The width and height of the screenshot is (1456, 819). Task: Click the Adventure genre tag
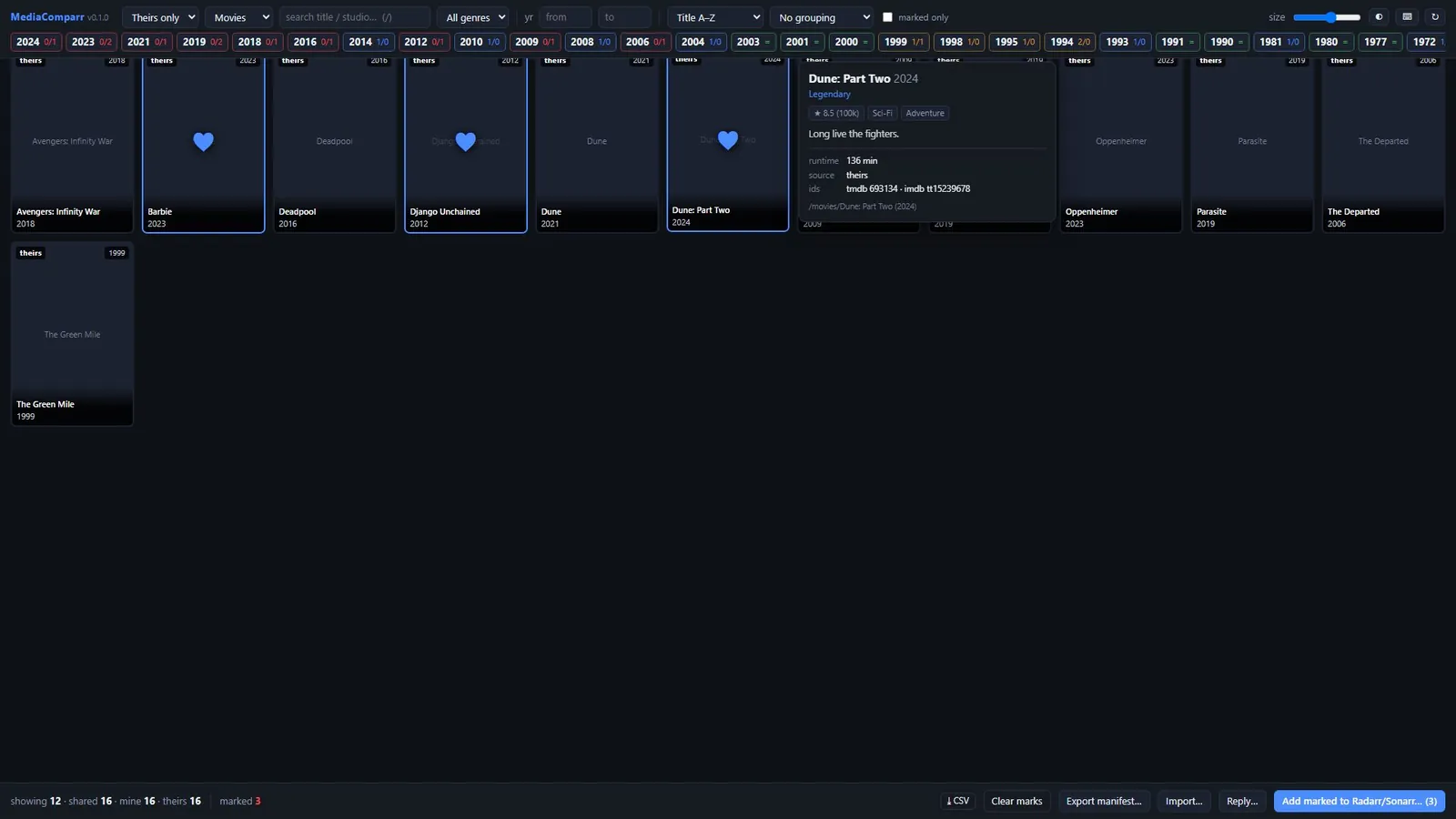point(925,114)
